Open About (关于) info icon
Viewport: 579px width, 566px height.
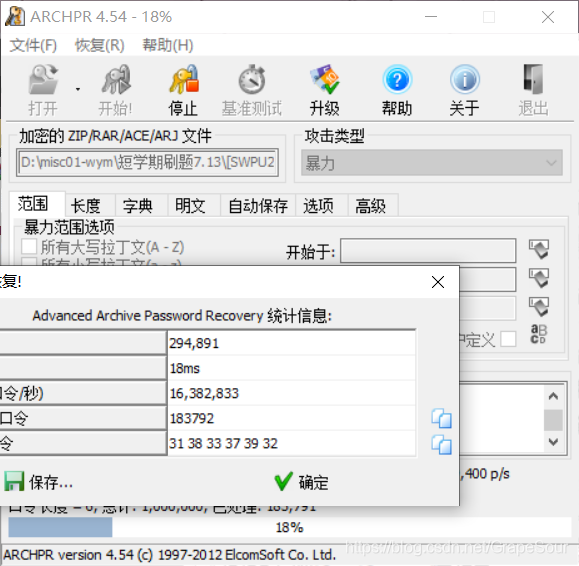point(465,79)
